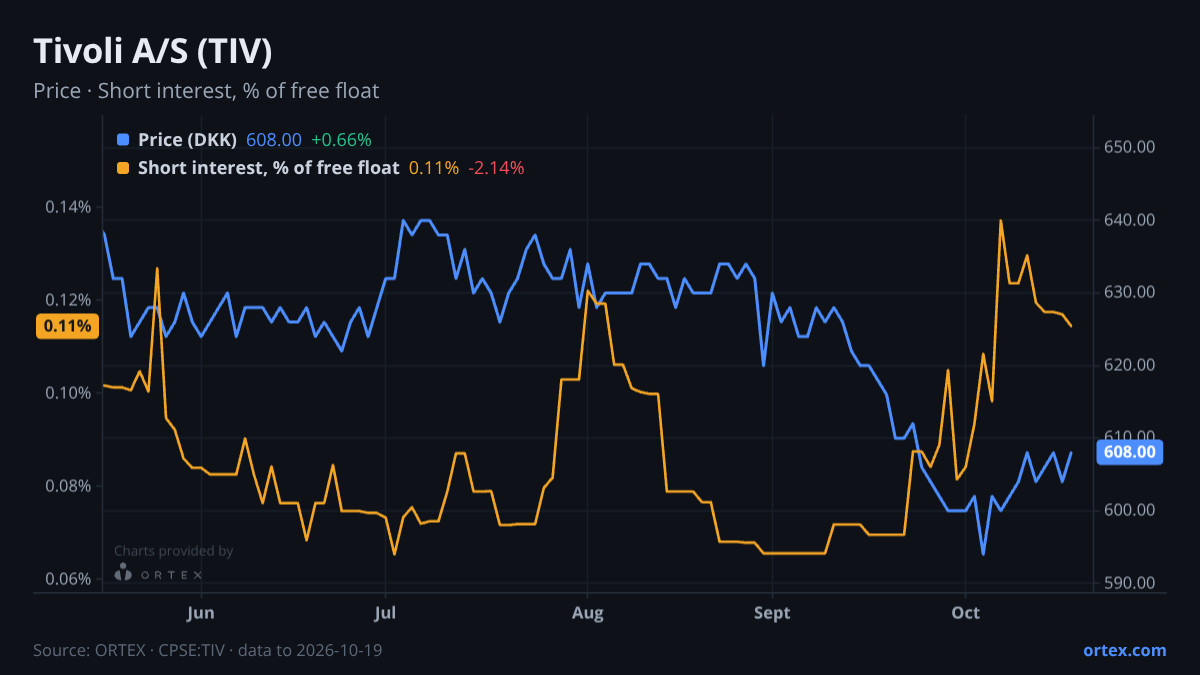This screenshot has width=1200, height=675.
Task: Click the orange Short interest legend swatch
Action: click(x=123, y=168)
